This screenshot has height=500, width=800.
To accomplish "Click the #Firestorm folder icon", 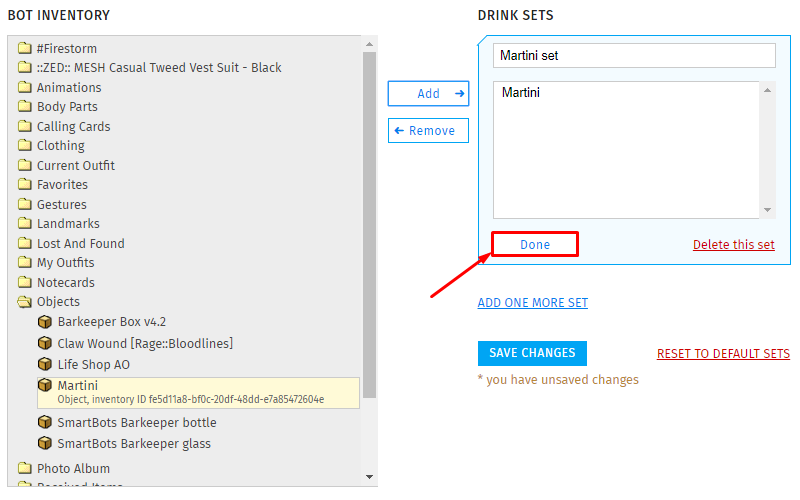I will coord(24,48).
